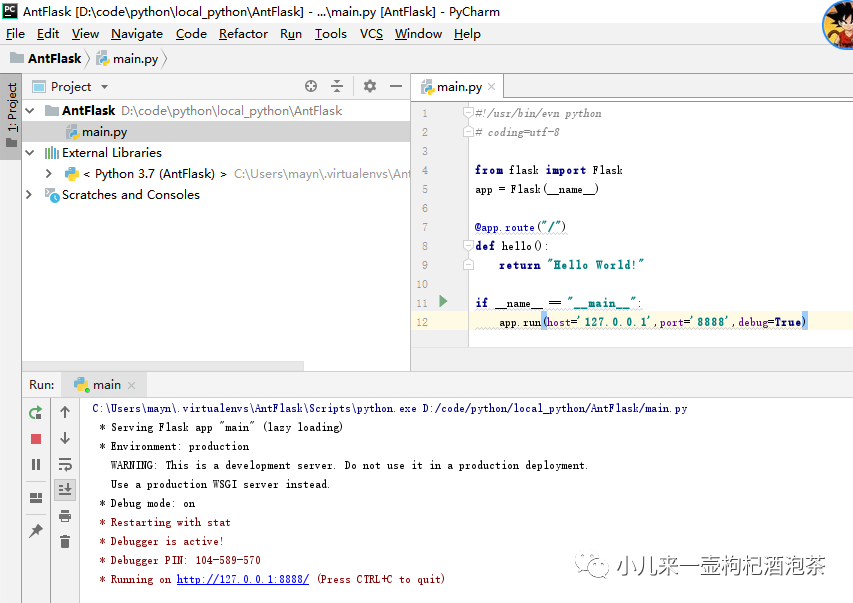Click fold end marker at line 9

tap(468, 264)
